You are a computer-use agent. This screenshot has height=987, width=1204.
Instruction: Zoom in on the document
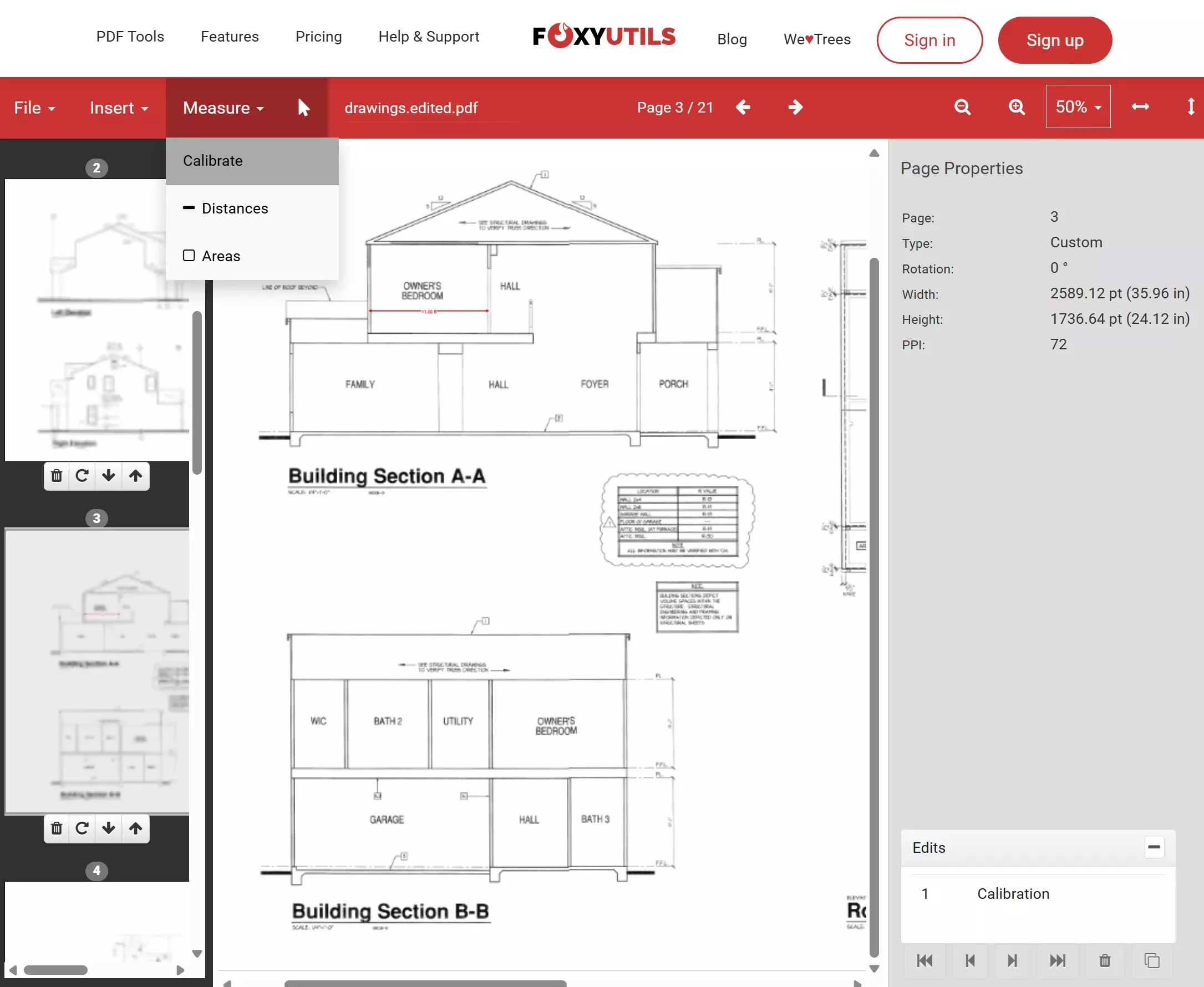click(1017, 107)
